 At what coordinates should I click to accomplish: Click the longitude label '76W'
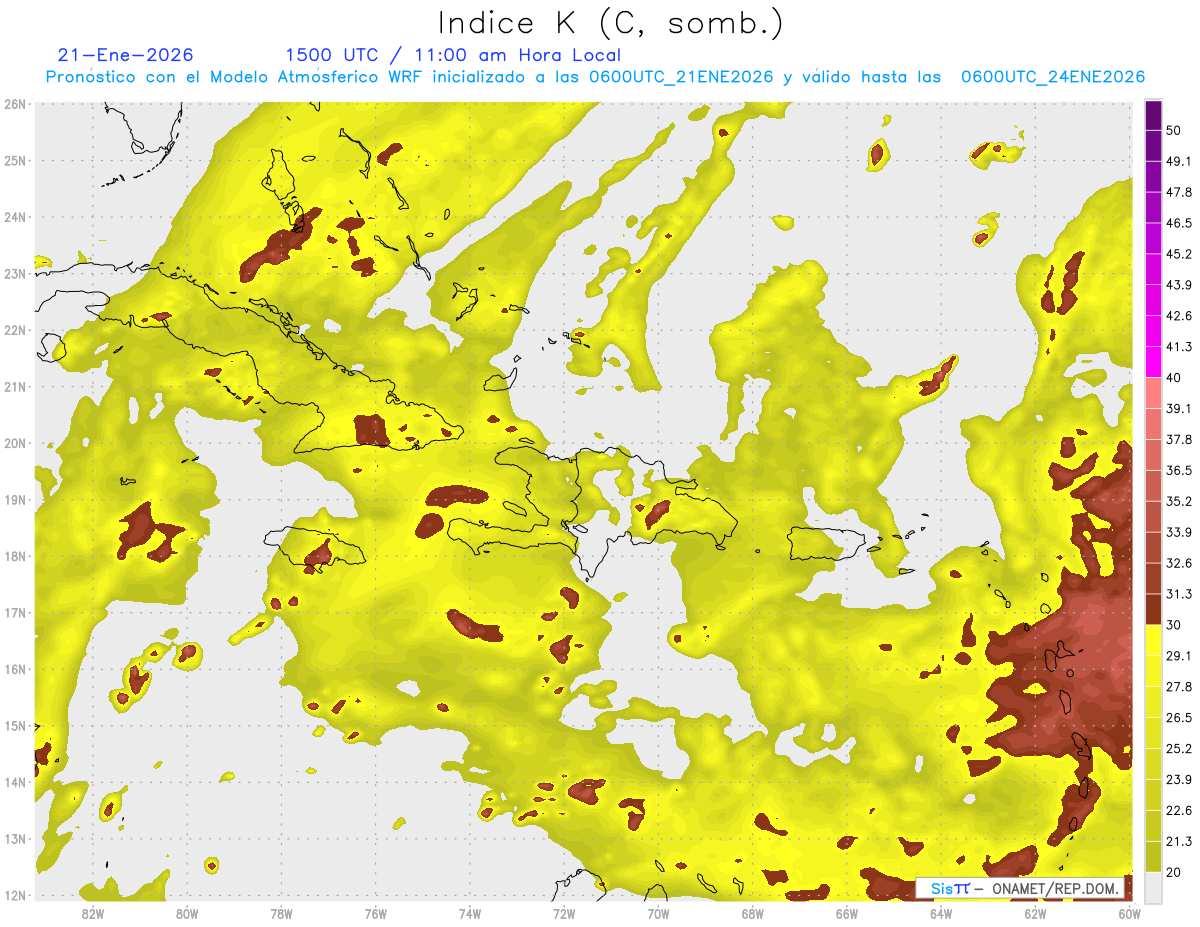click(376, 912)
